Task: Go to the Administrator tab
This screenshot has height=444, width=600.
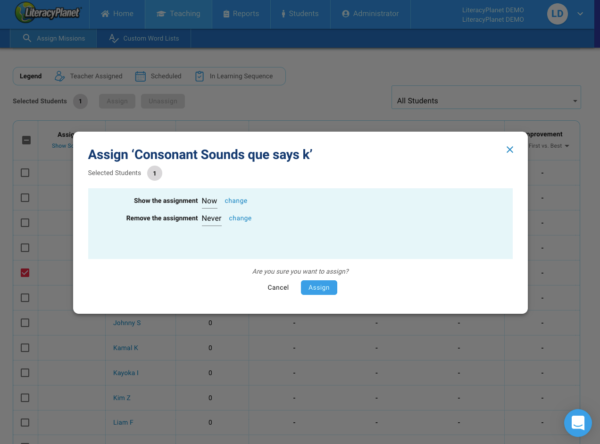Action: (370, 14)
